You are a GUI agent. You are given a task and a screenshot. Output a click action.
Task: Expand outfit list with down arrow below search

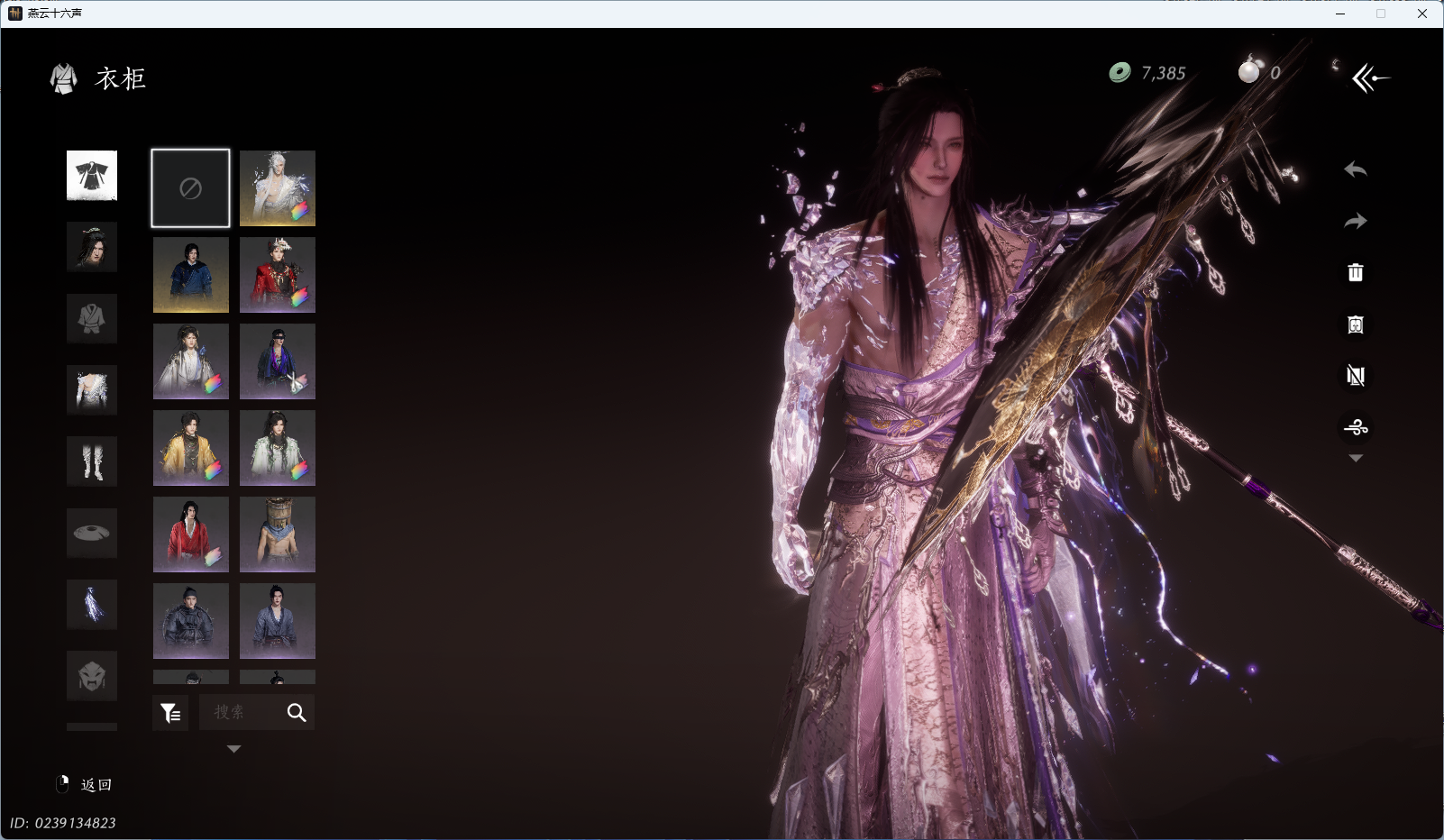click(233, 749)
